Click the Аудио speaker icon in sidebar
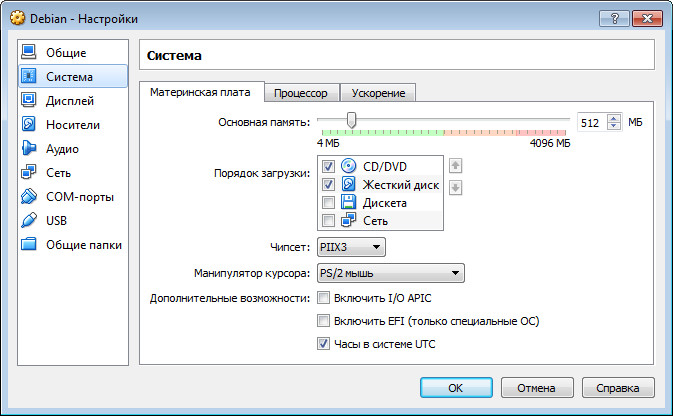This screenshot has height=416, width=673. click(29, 149)
